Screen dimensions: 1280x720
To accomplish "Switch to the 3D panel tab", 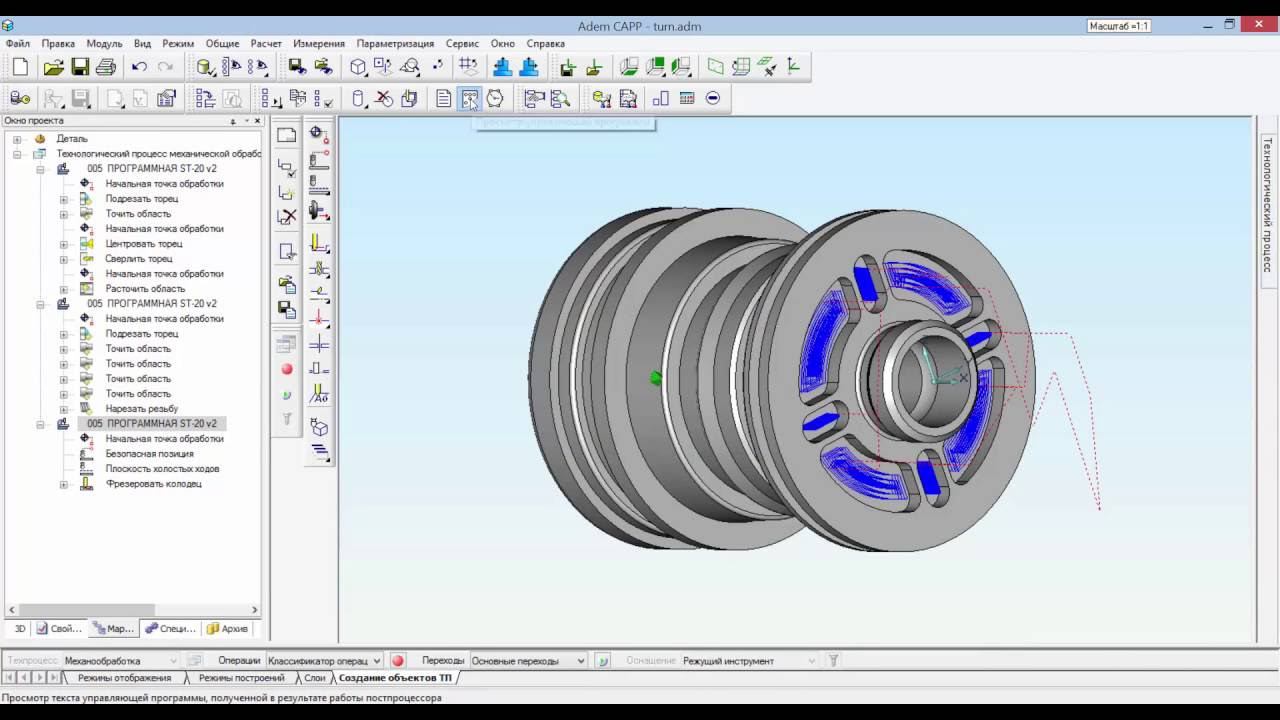I will [x=19, y=629].
